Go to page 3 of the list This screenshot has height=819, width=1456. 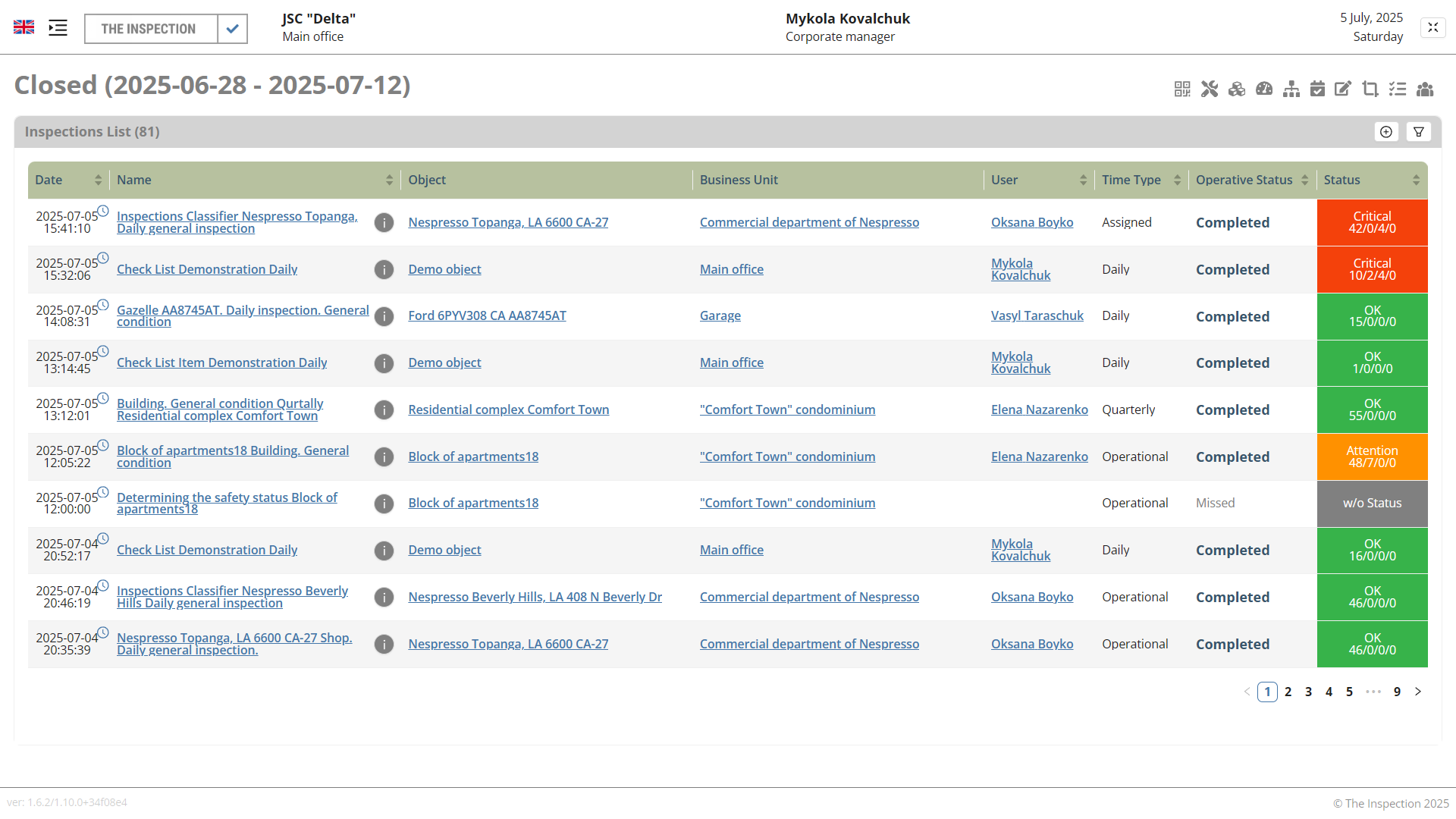[x=1308, y=692]
